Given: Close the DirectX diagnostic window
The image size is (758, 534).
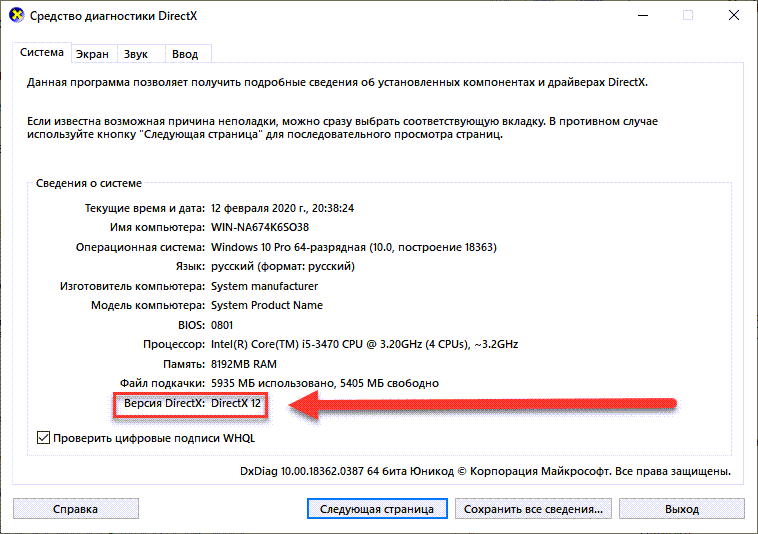Looking at the screenshot, I should [x=734, y=15].
